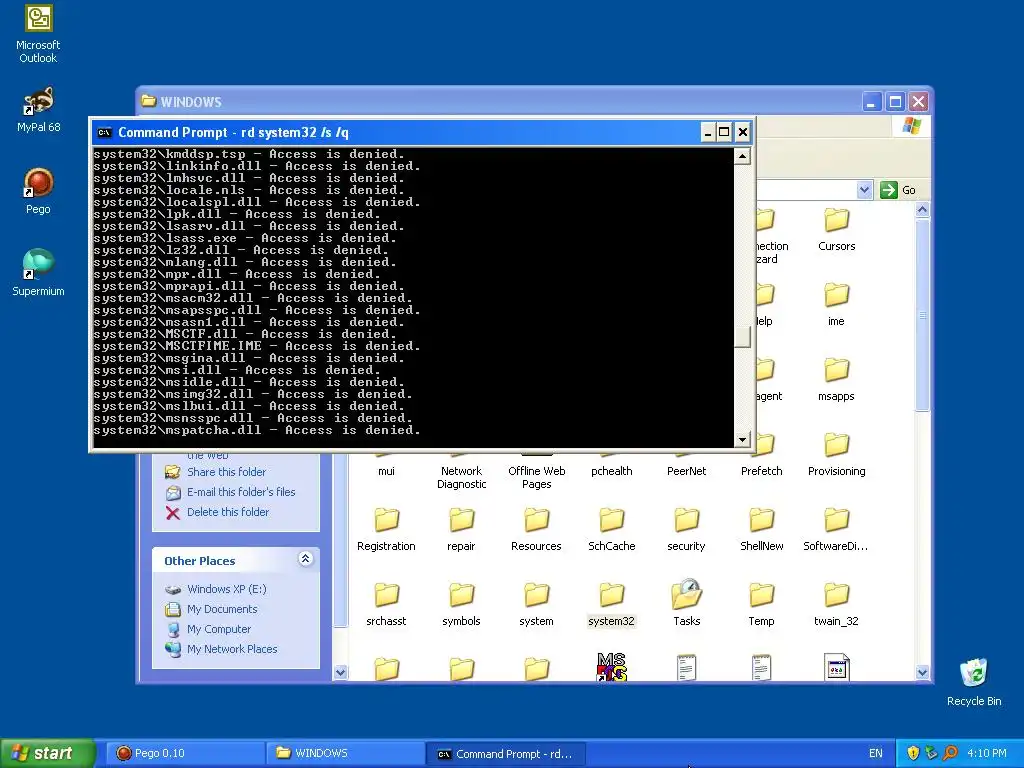Click Share this folder link

pos(227,472)
